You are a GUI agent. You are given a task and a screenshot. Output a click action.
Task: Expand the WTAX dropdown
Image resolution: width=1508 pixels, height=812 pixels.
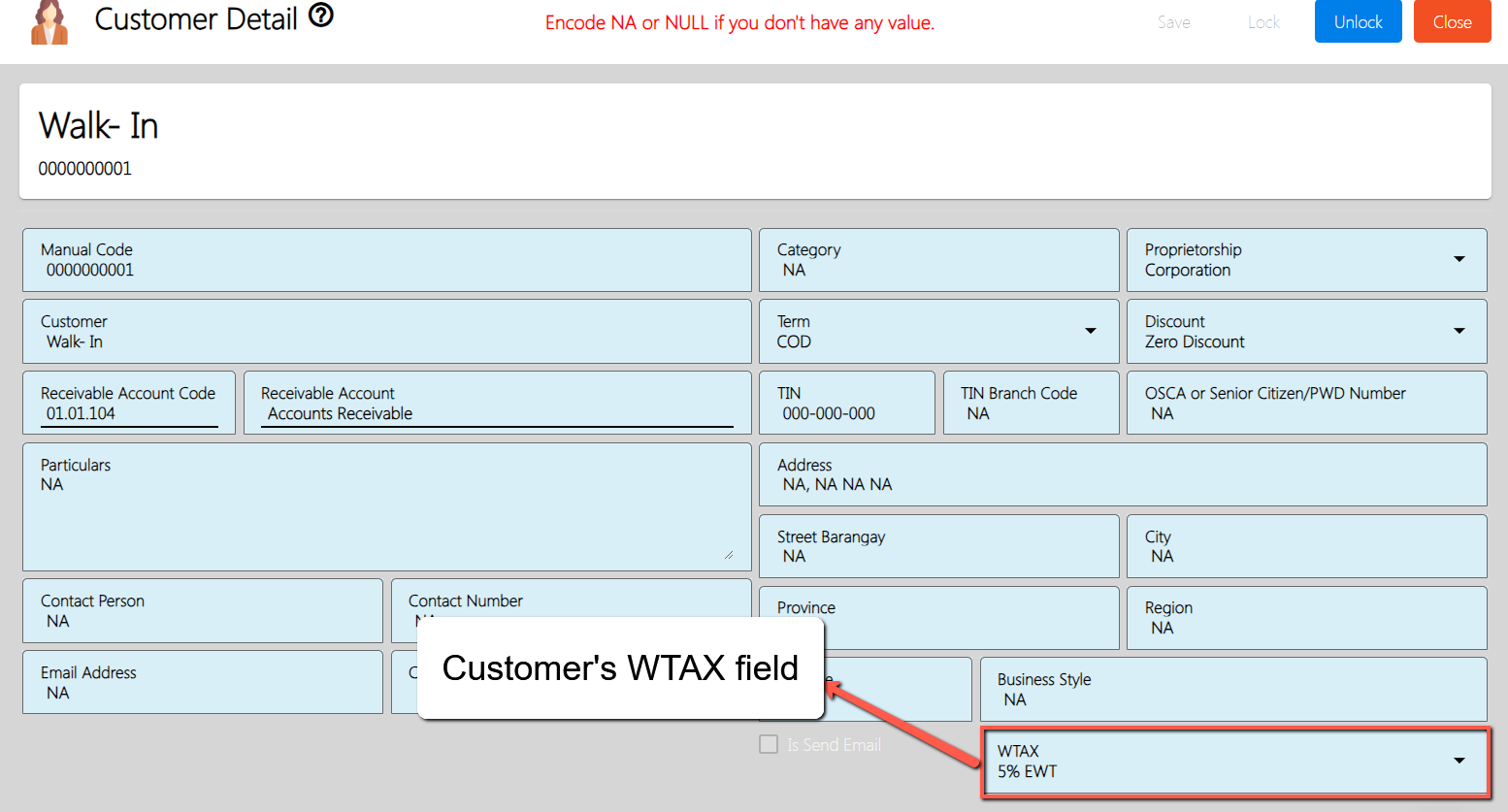(1459, 761)
